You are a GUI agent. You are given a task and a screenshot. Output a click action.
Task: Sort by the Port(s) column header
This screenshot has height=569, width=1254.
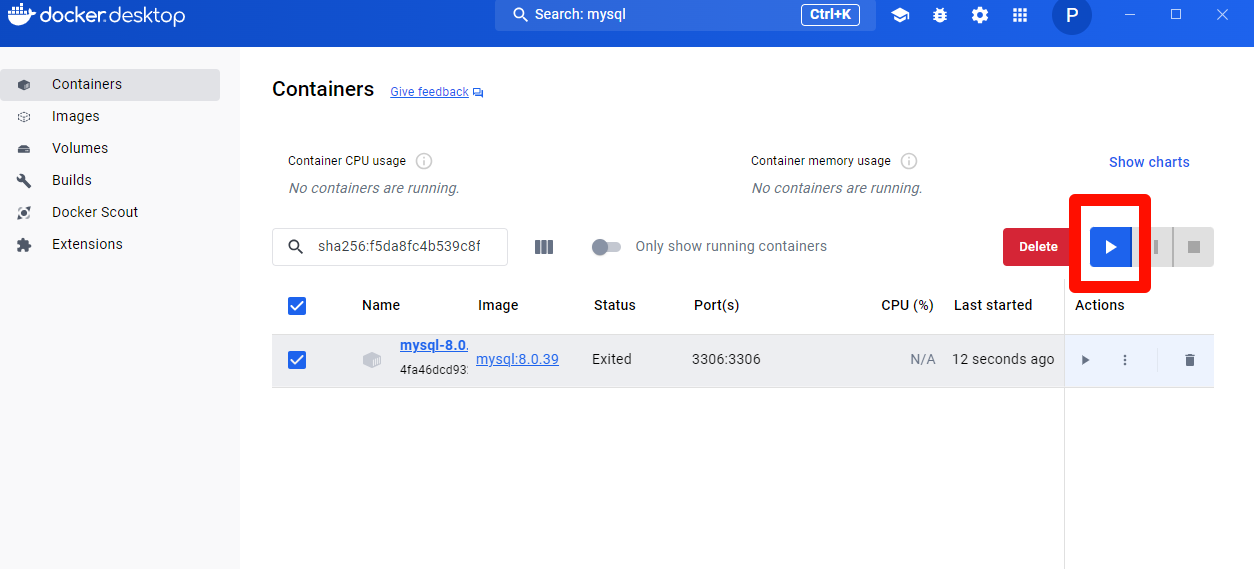click(717, 306)
